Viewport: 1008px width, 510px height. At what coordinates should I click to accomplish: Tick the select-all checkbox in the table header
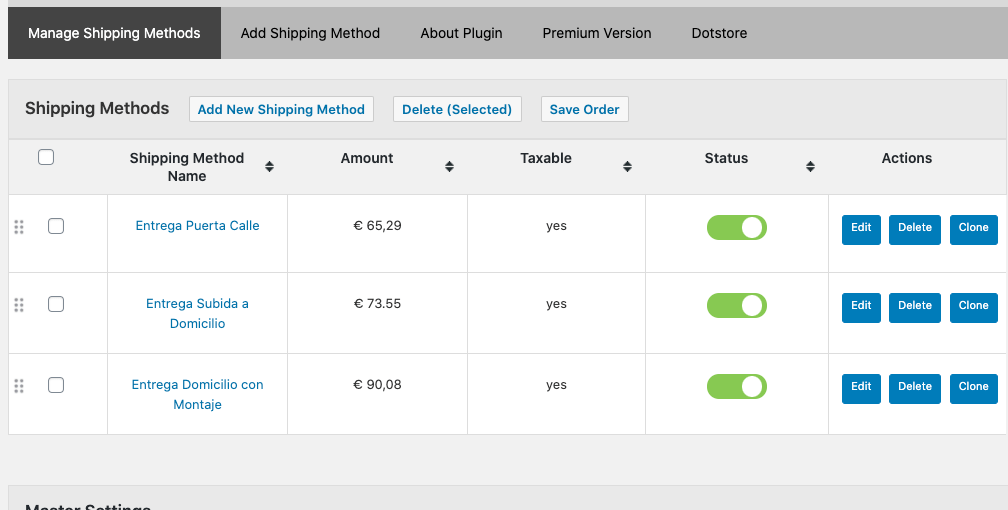(46, 157)
